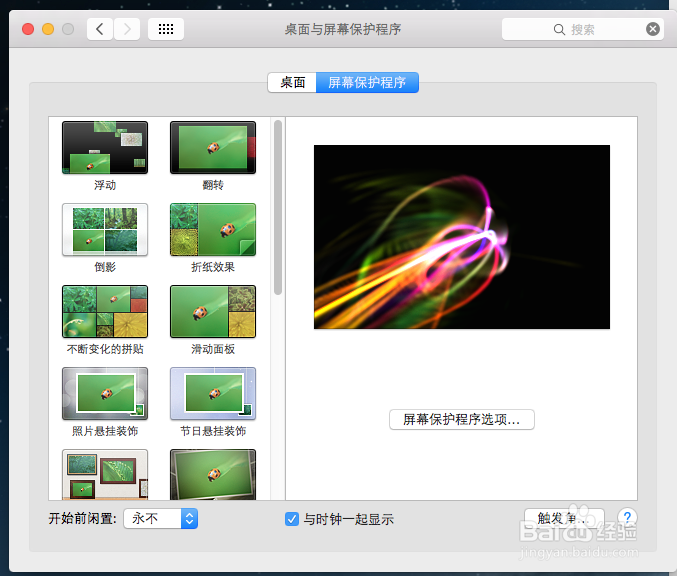Image resolution: width=677 pixels, height=576 pixels.
Task: Open 屏幕保护程序选项... button
Action: [462, 419]
